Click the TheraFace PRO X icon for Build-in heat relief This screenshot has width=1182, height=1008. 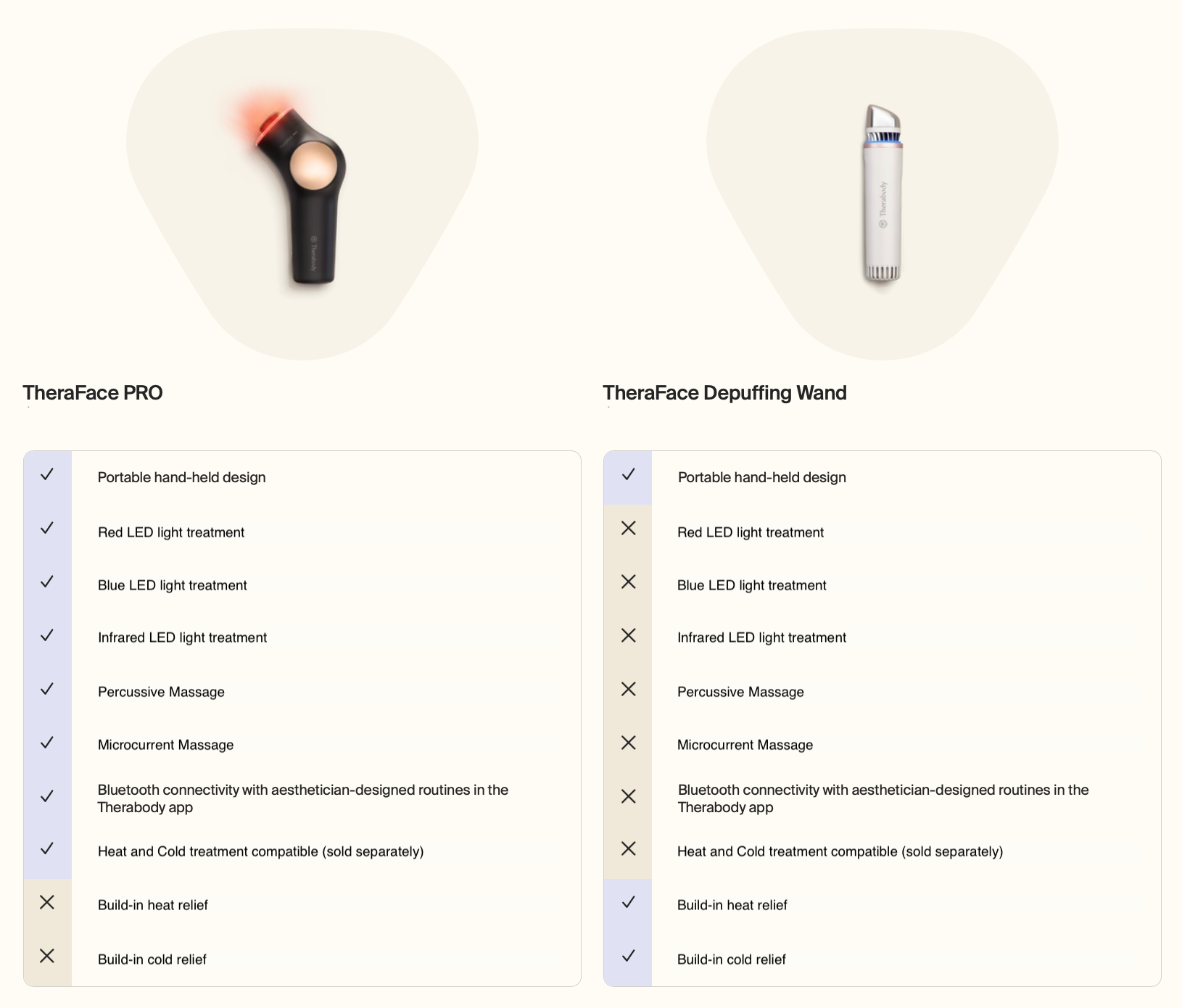tap(47, 902)
